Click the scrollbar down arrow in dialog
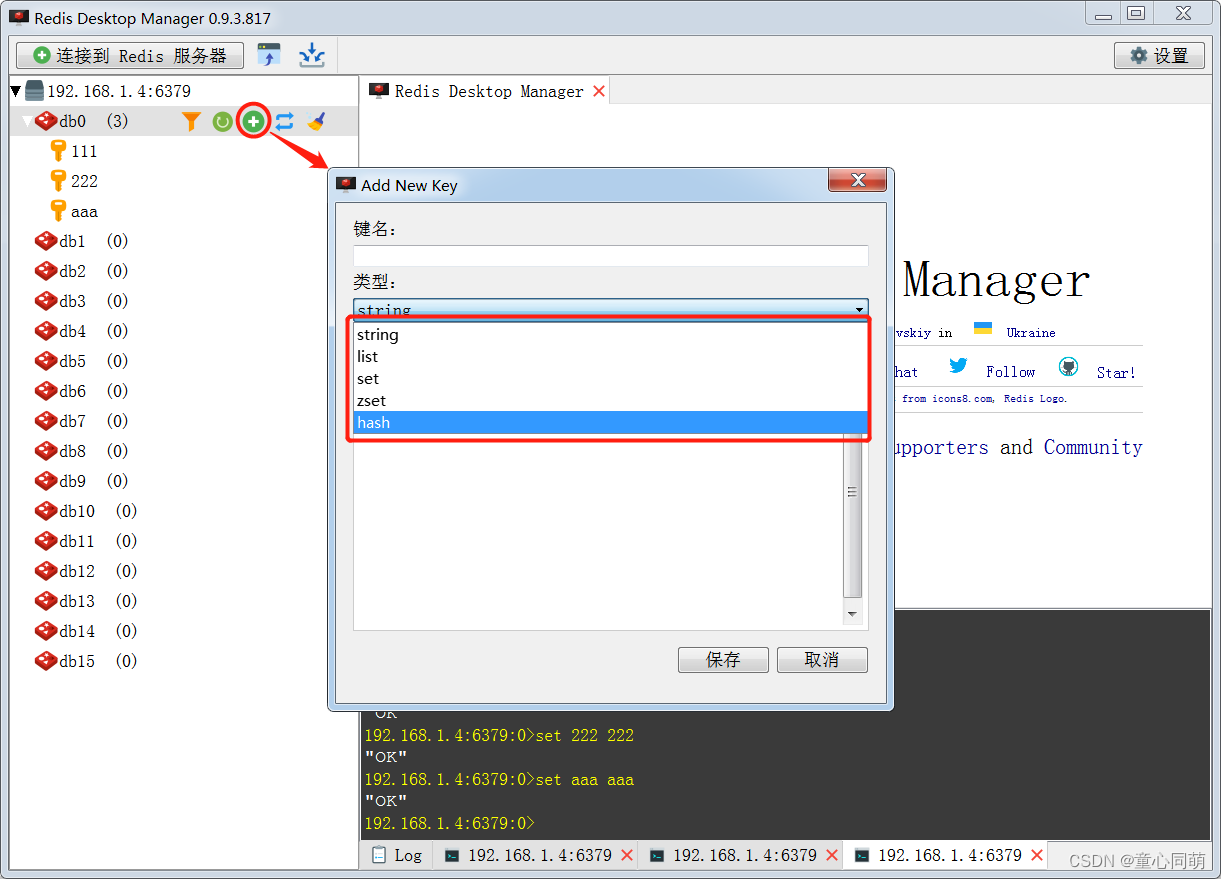1221x879 pixels. [x=852, y=614]
